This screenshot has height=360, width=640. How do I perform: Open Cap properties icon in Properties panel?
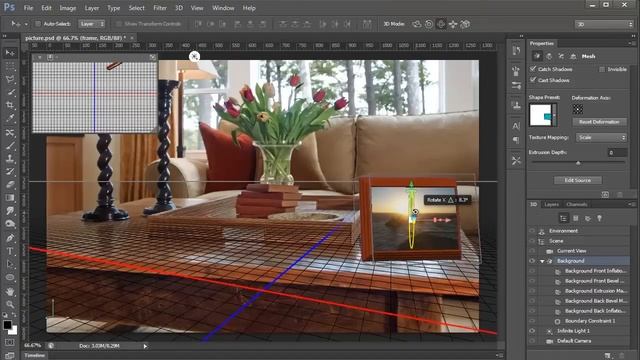pos(561,56)
